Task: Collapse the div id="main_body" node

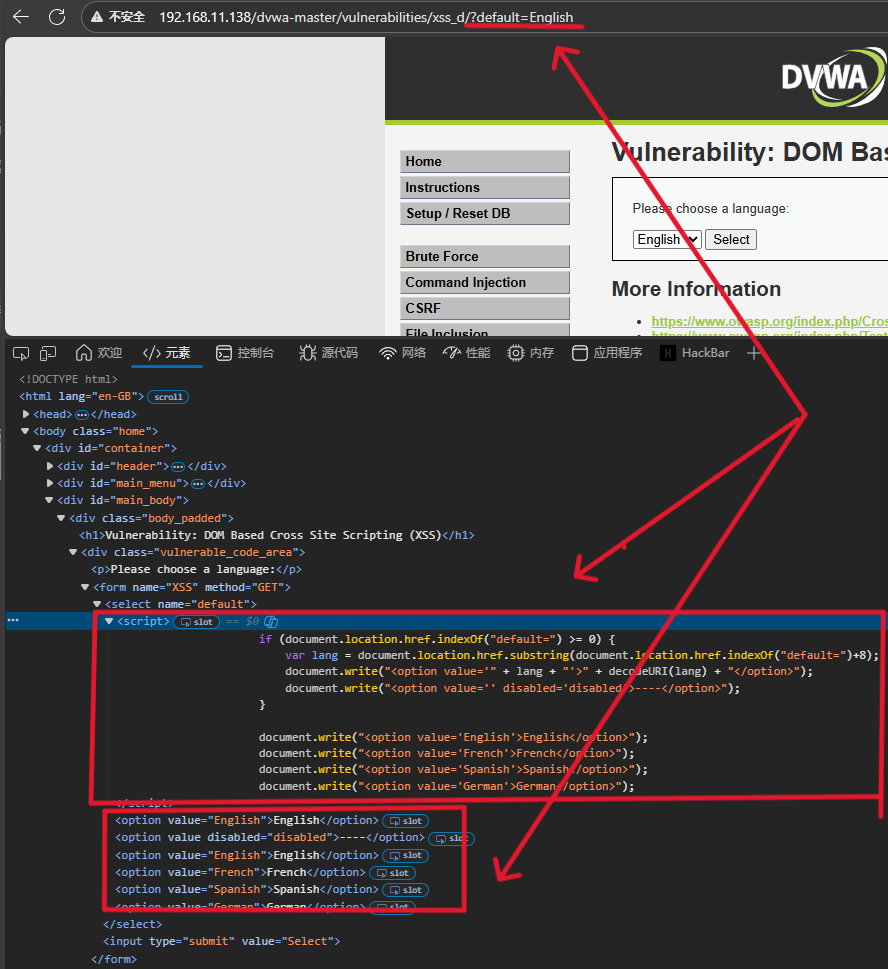Action: tap(51, 500)
